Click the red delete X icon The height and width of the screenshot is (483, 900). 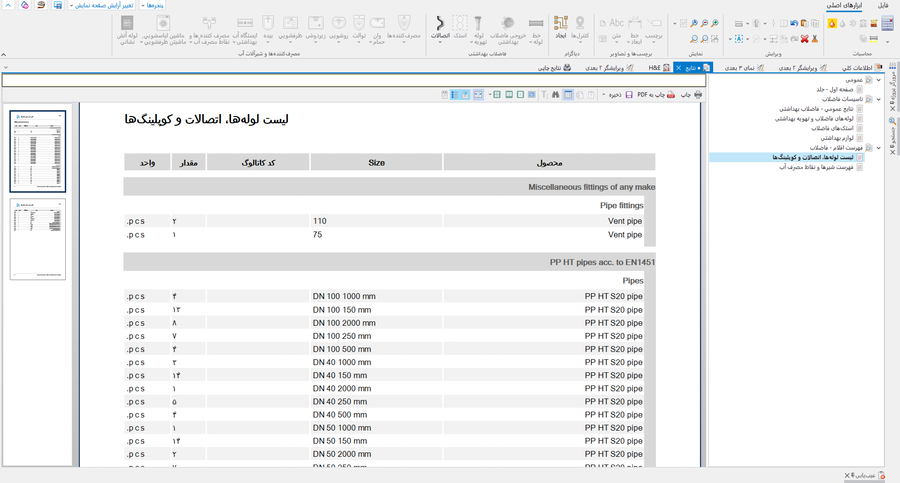(x=804, y=38)
